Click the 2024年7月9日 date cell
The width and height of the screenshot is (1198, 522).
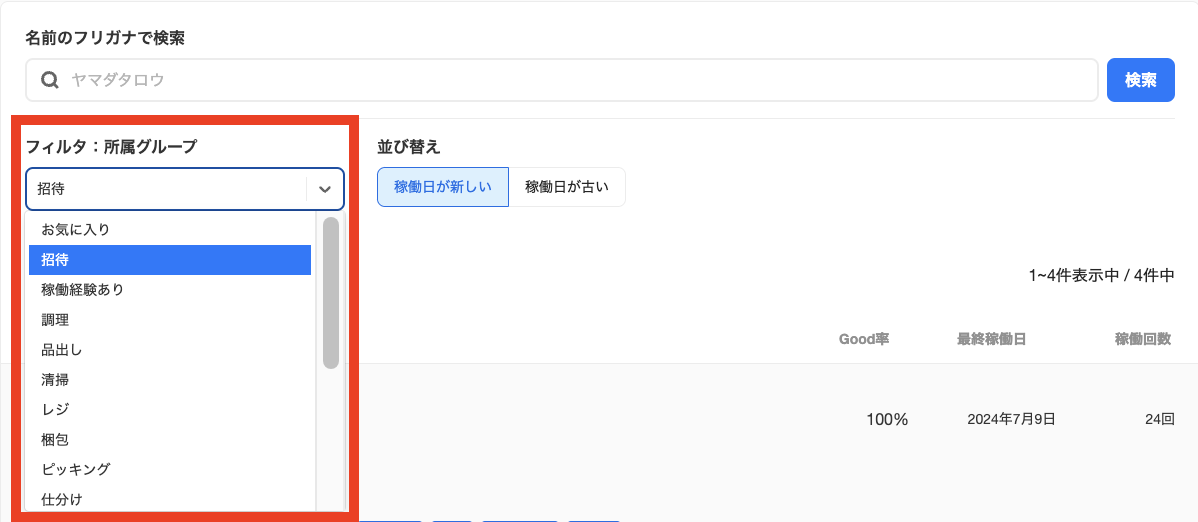click(1011, 419)
